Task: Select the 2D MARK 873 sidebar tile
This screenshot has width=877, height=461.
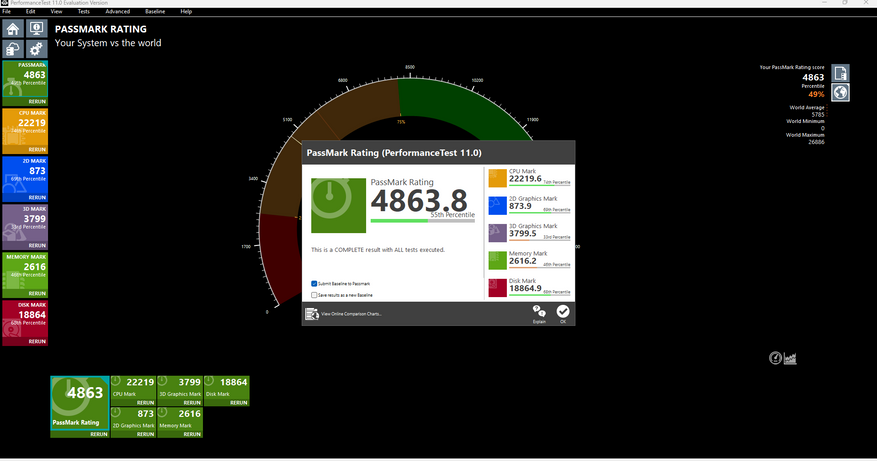Action: coord(25,176)
